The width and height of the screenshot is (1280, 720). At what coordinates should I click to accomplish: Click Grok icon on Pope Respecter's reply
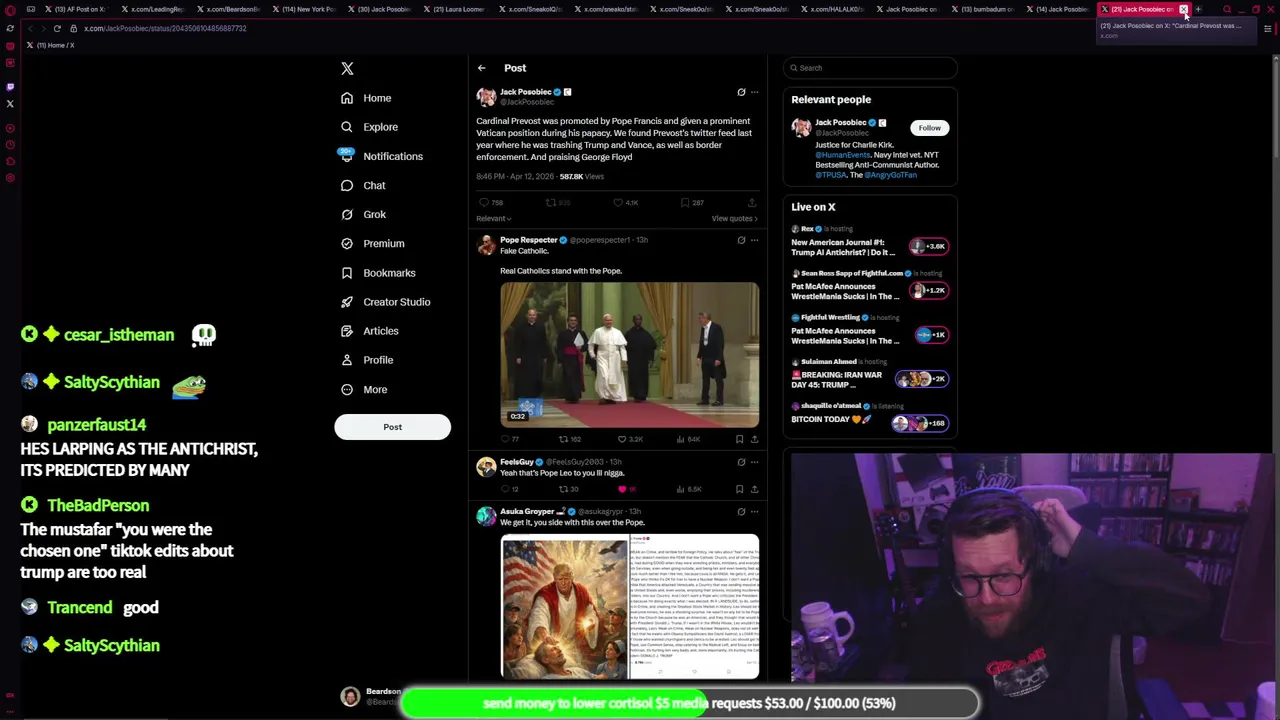pyautogui.click(x=741, y=240)
